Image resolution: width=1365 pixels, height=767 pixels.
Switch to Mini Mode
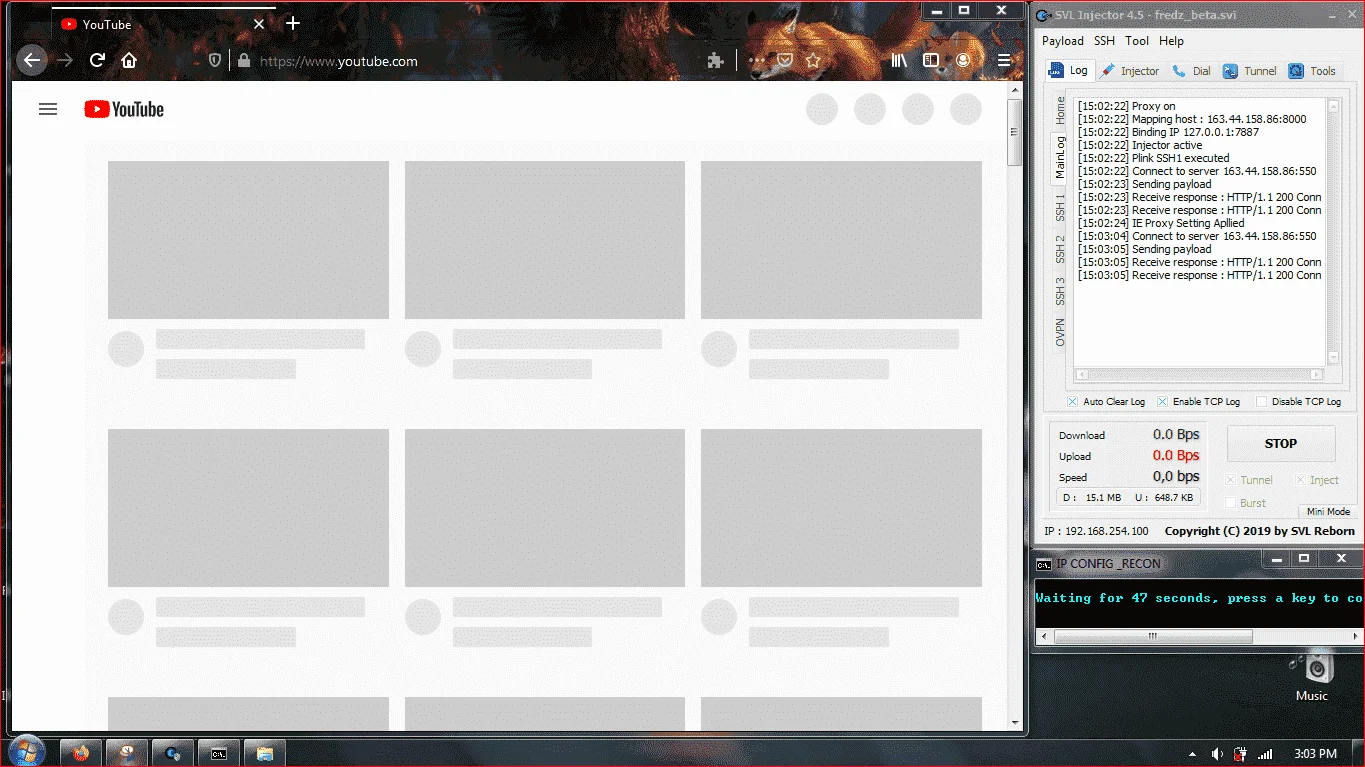click(1328, 512)
